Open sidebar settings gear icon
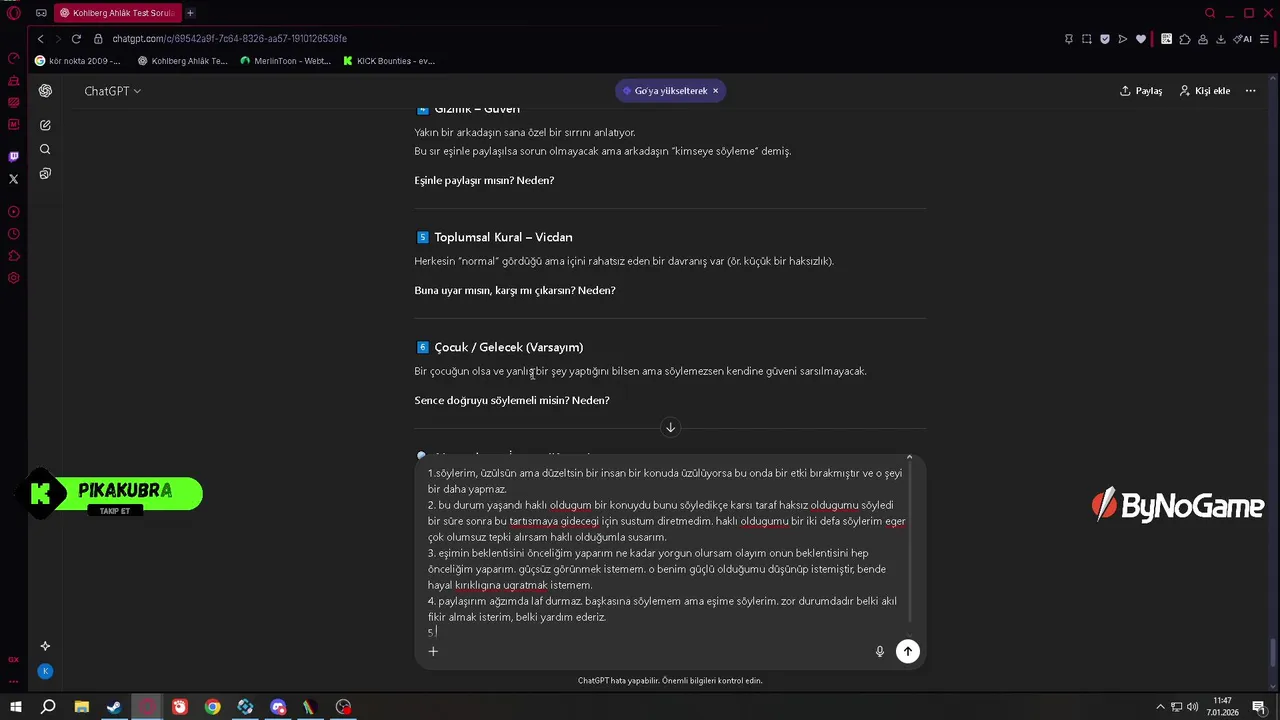1280x720 pixels. click(x=14, y=278)
